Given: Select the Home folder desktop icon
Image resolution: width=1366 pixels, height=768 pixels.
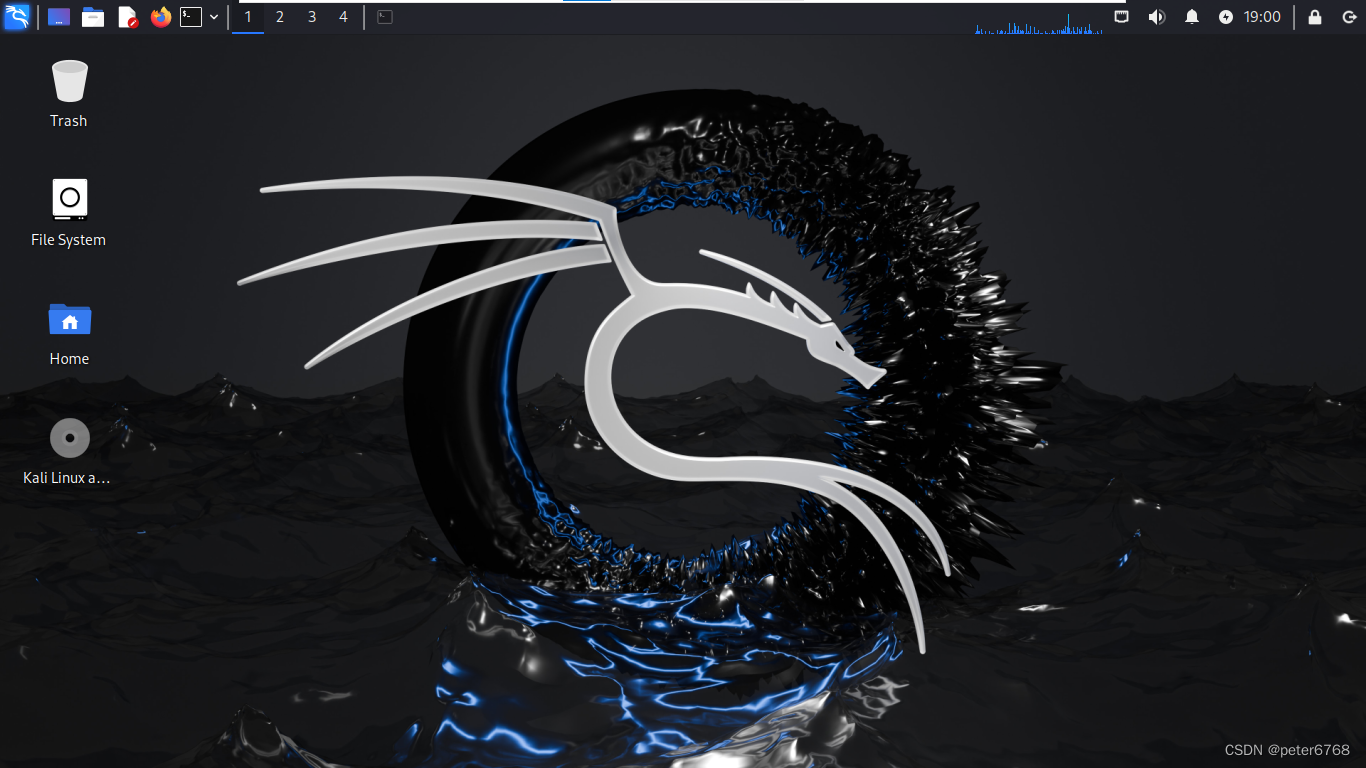Looking at the screenshot, I should coord(70,319).
